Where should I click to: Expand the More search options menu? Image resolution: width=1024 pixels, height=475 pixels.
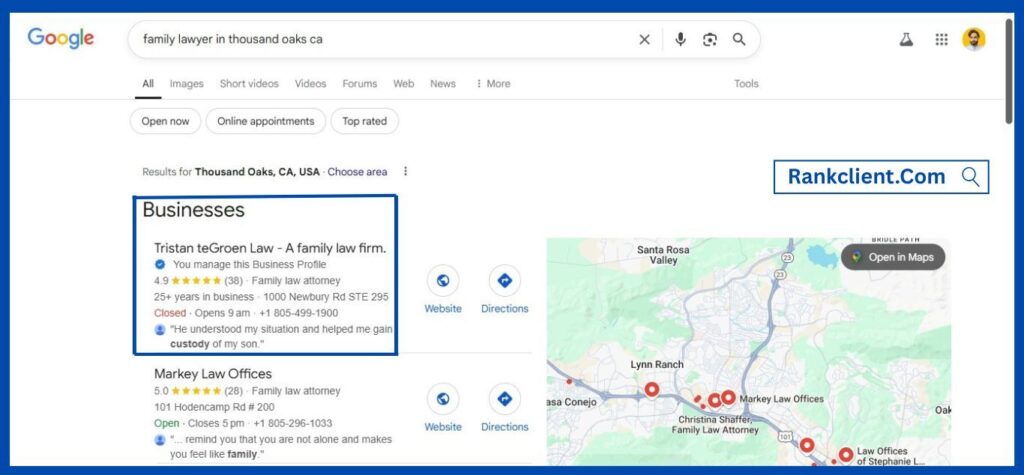(493, 84)
